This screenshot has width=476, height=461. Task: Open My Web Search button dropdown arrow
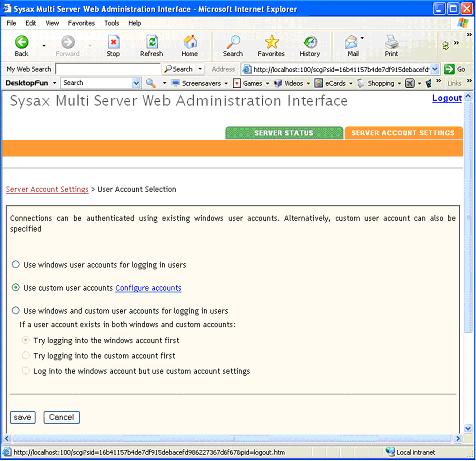(200, 69)
